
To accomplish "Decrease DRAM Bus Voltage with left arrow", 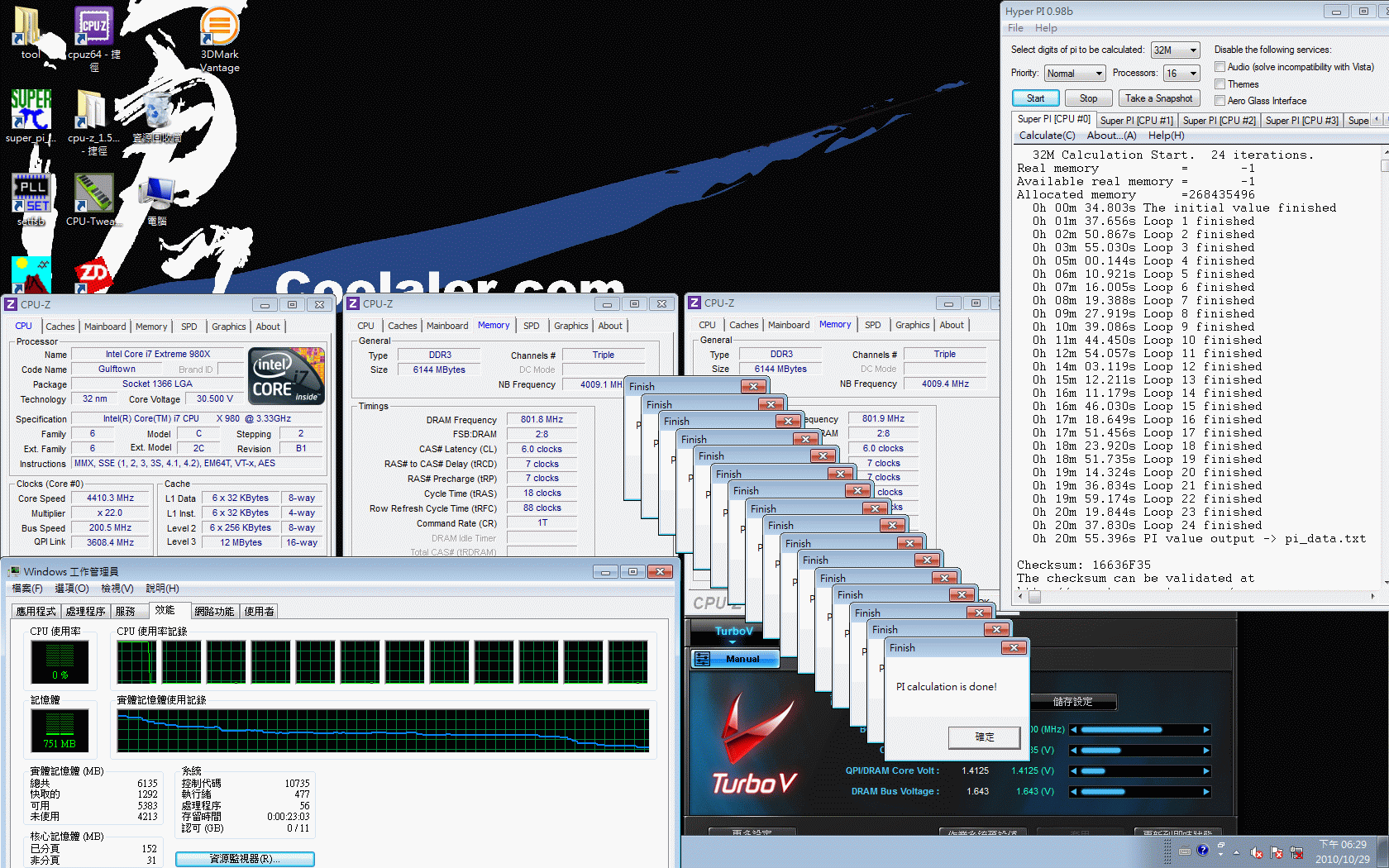I will (x=1073, y=792).
